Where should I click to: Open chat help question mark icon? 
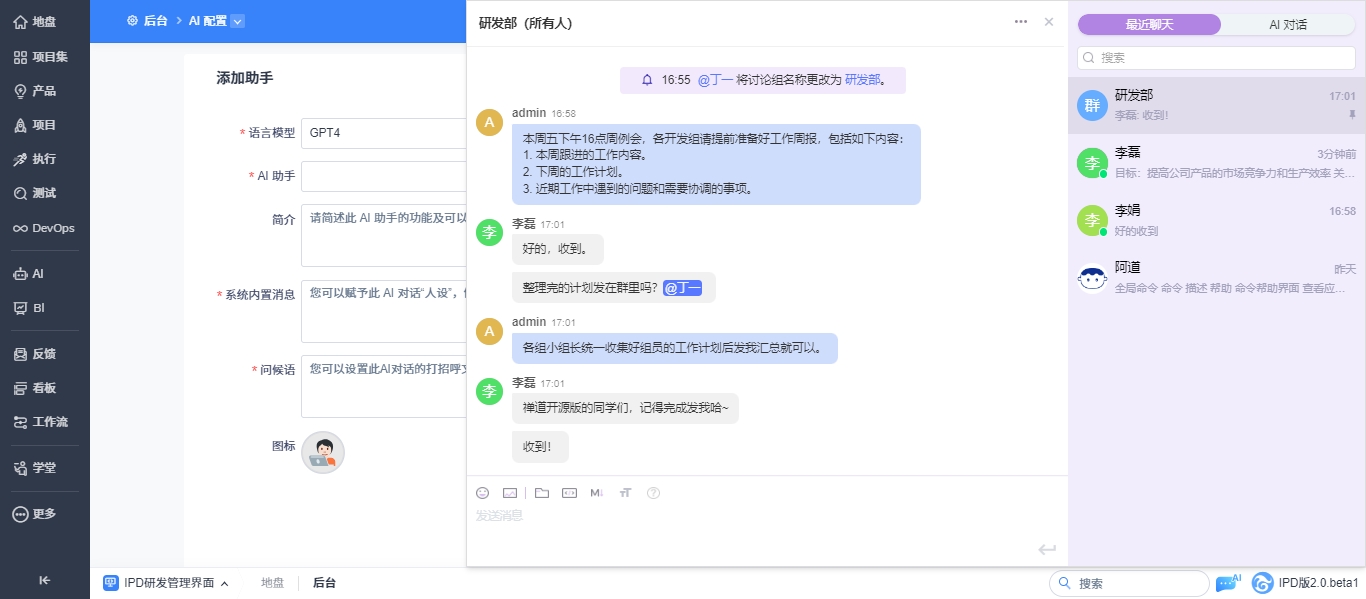(x=654, y=493)
